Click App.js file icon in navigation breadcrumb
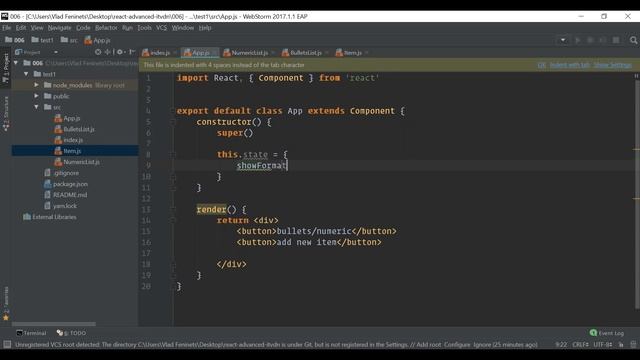The height and width of the screenshot is (360, 640). tap(97, 40)
